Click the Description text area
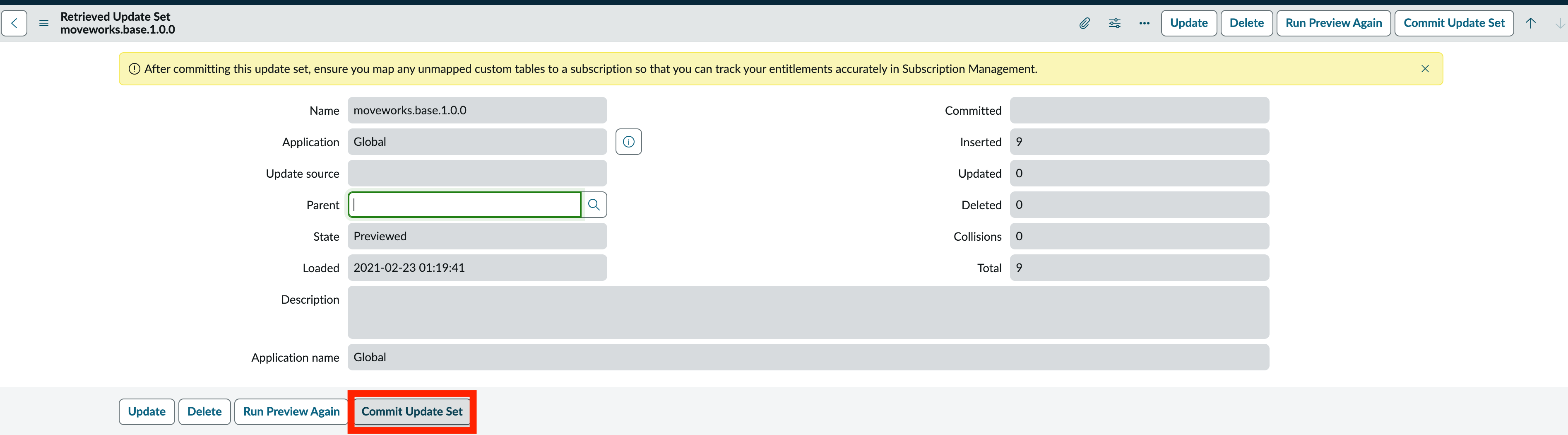This screenshot has height=435, width=1568. (808, 312)
